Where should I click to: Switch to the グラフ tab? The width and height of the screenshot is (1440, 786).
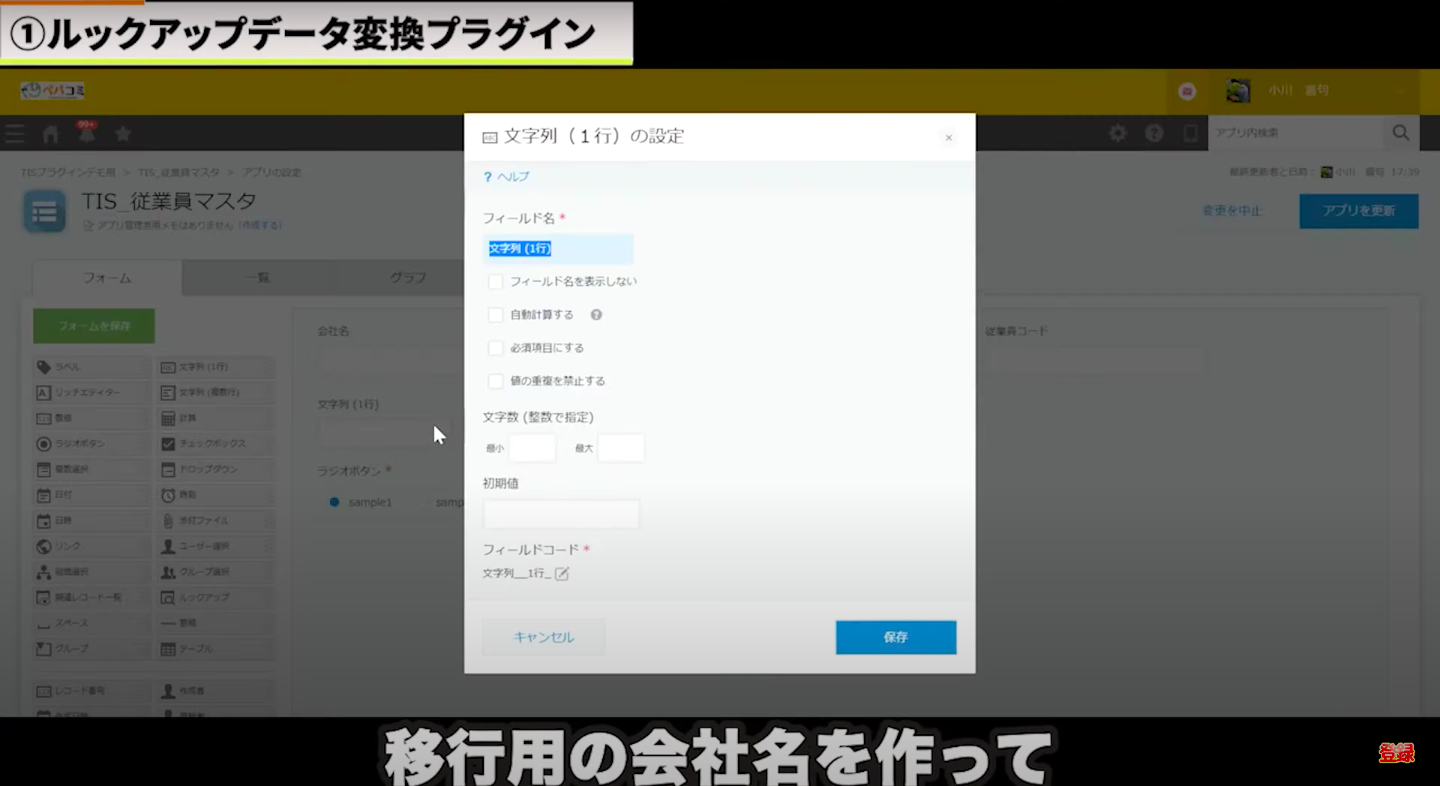(408, 278)
